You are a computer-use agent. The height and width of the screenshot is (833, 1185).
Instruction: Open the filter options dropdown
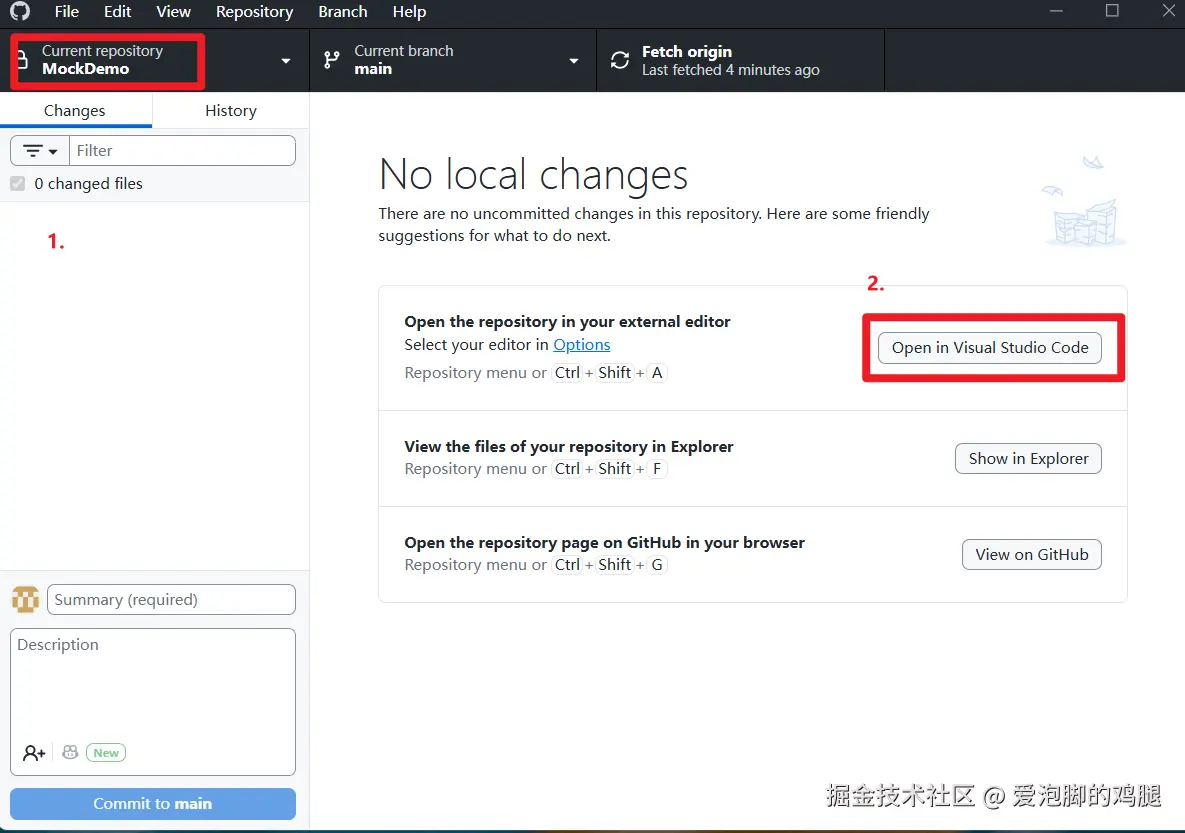pos(40,150)
